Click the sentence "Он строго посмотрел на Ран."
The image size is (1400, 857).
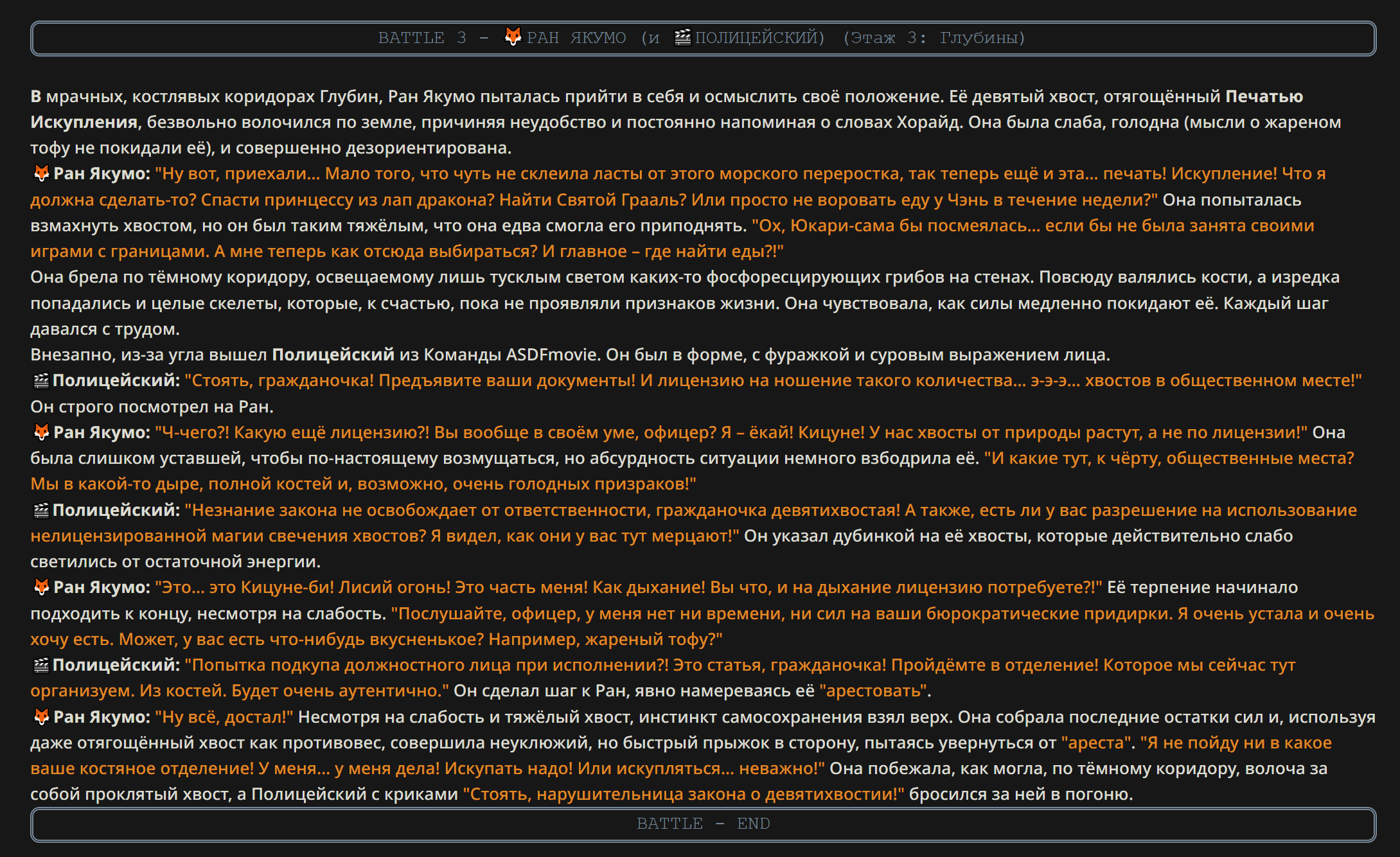(152, 407)
